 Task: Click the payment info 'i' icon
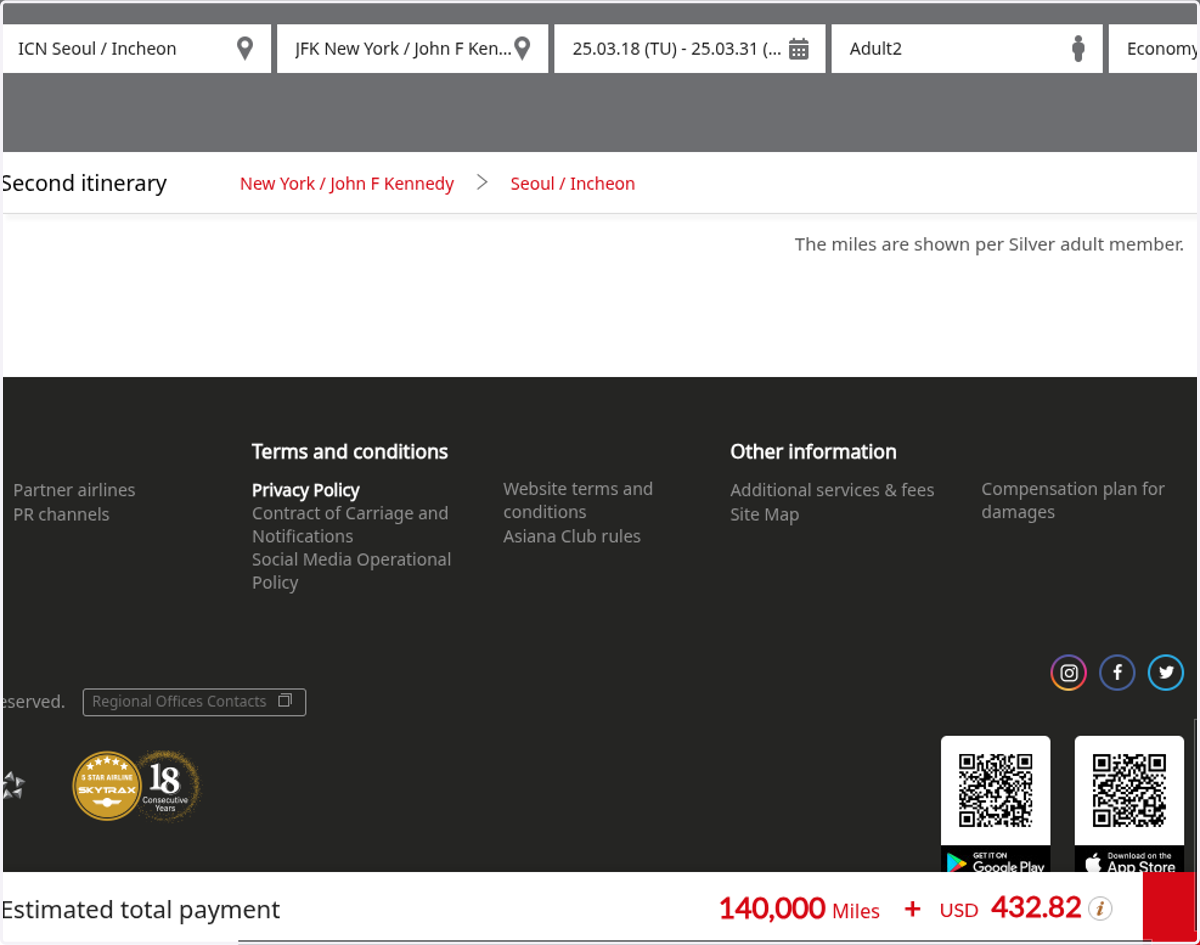coord(1100,908)
